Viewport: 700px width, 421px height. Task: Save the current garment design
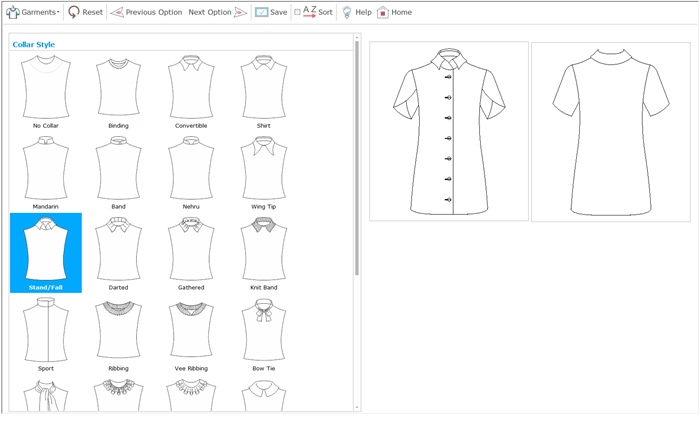[270, 12]
